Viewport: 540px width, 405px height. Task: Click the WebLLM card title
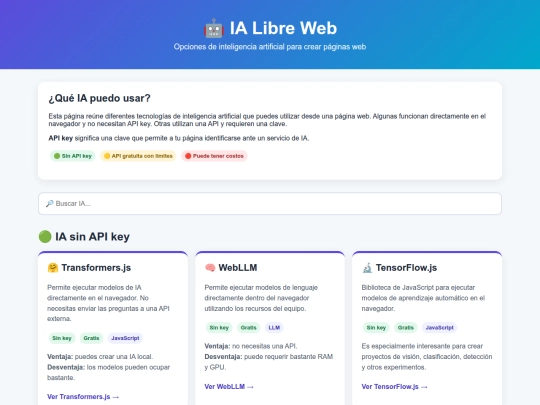pyautogui.click(x=238, y=268)
